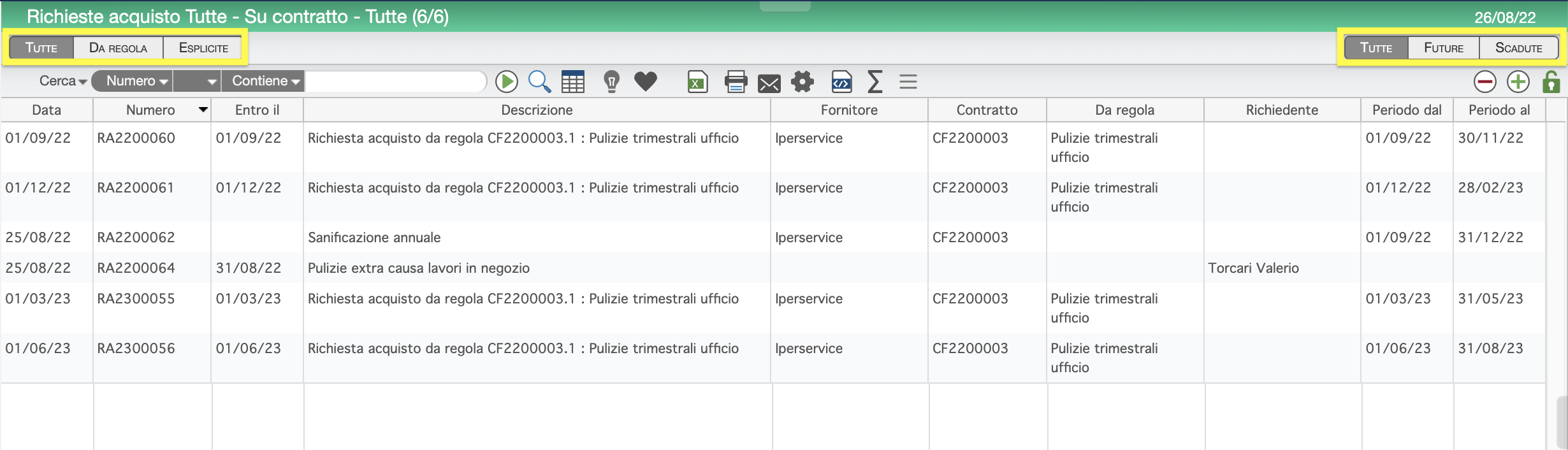
Task: Run the search with the green play icon
Action: pyautogui.click(x=507, y=82)
